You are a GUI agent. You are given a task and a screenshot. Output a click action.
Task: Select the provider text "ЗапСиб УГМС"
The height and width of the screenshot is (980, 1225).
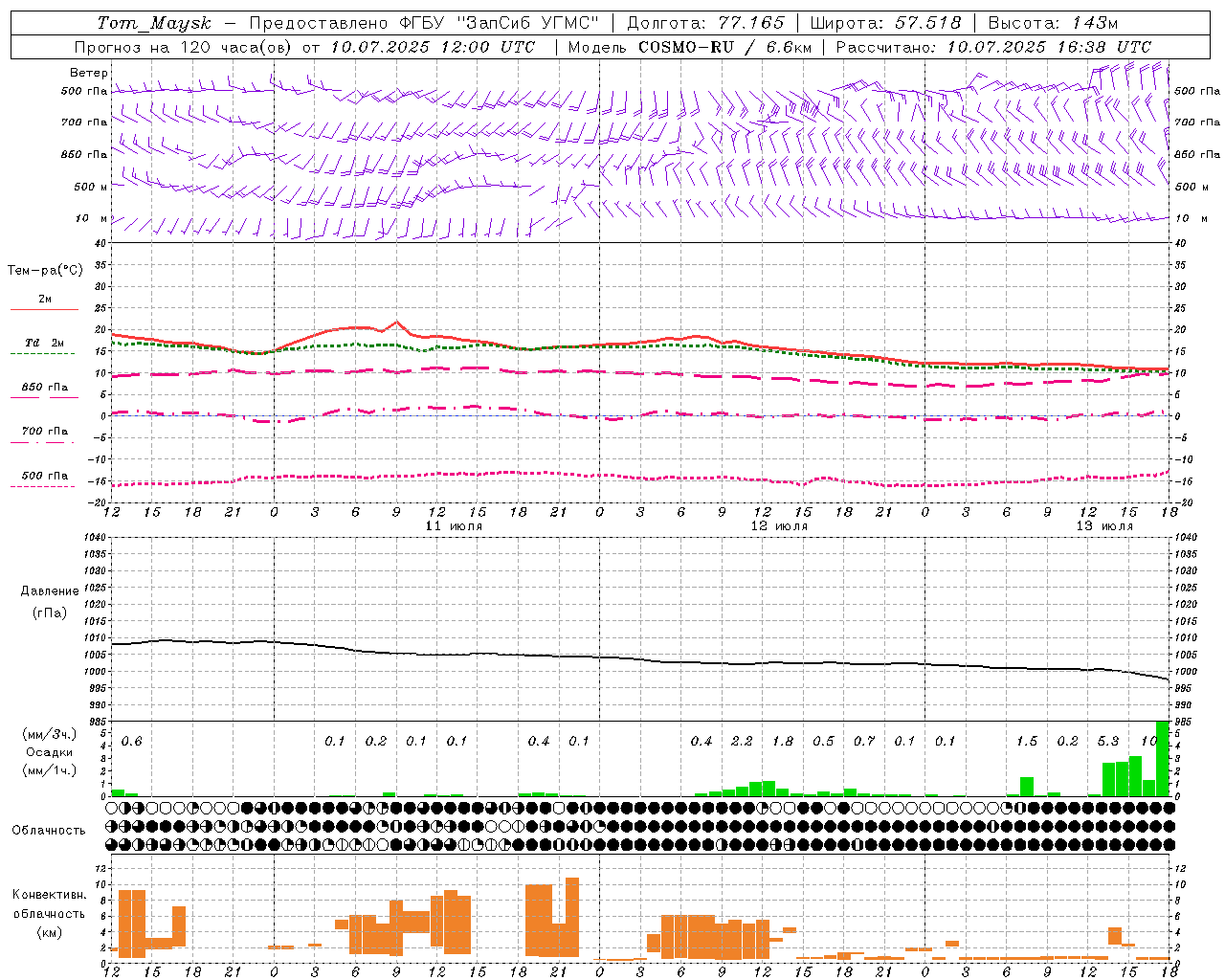[529, 23]
